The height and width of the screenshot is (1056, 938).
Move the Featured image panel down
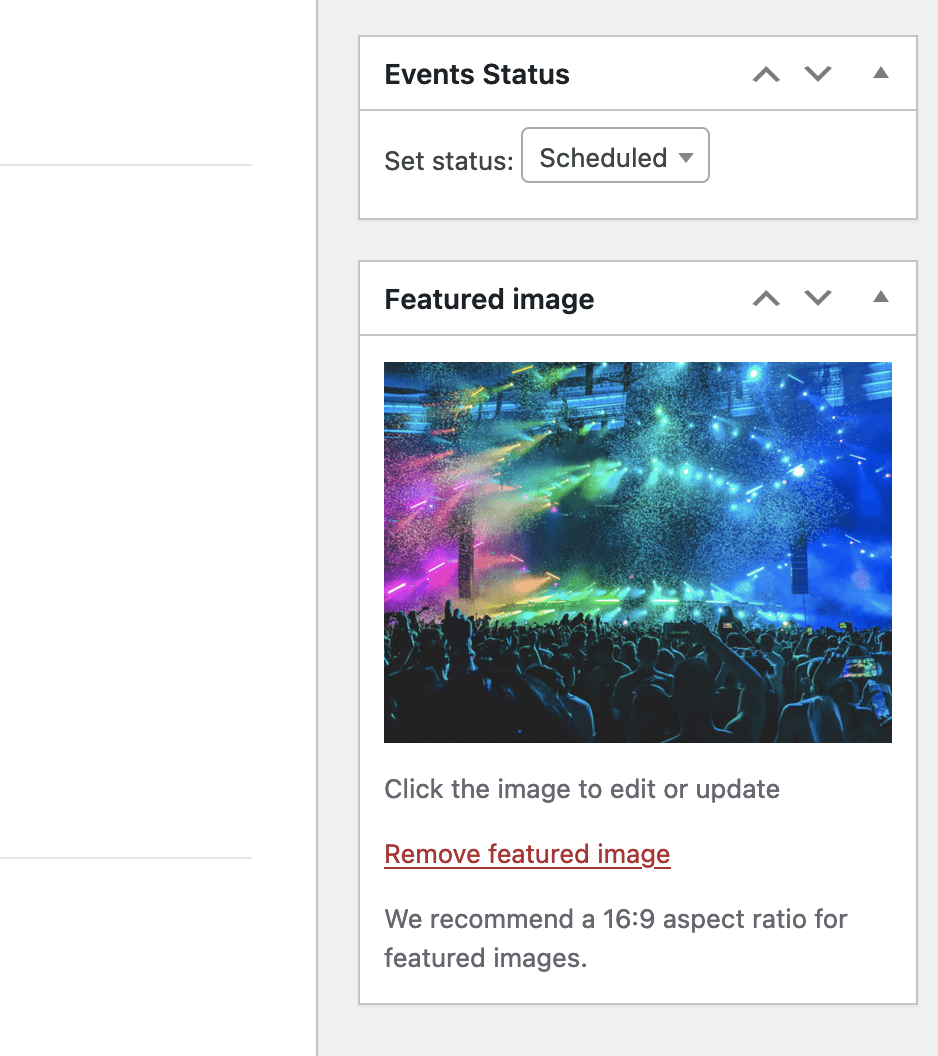click(x=818, y=299)
